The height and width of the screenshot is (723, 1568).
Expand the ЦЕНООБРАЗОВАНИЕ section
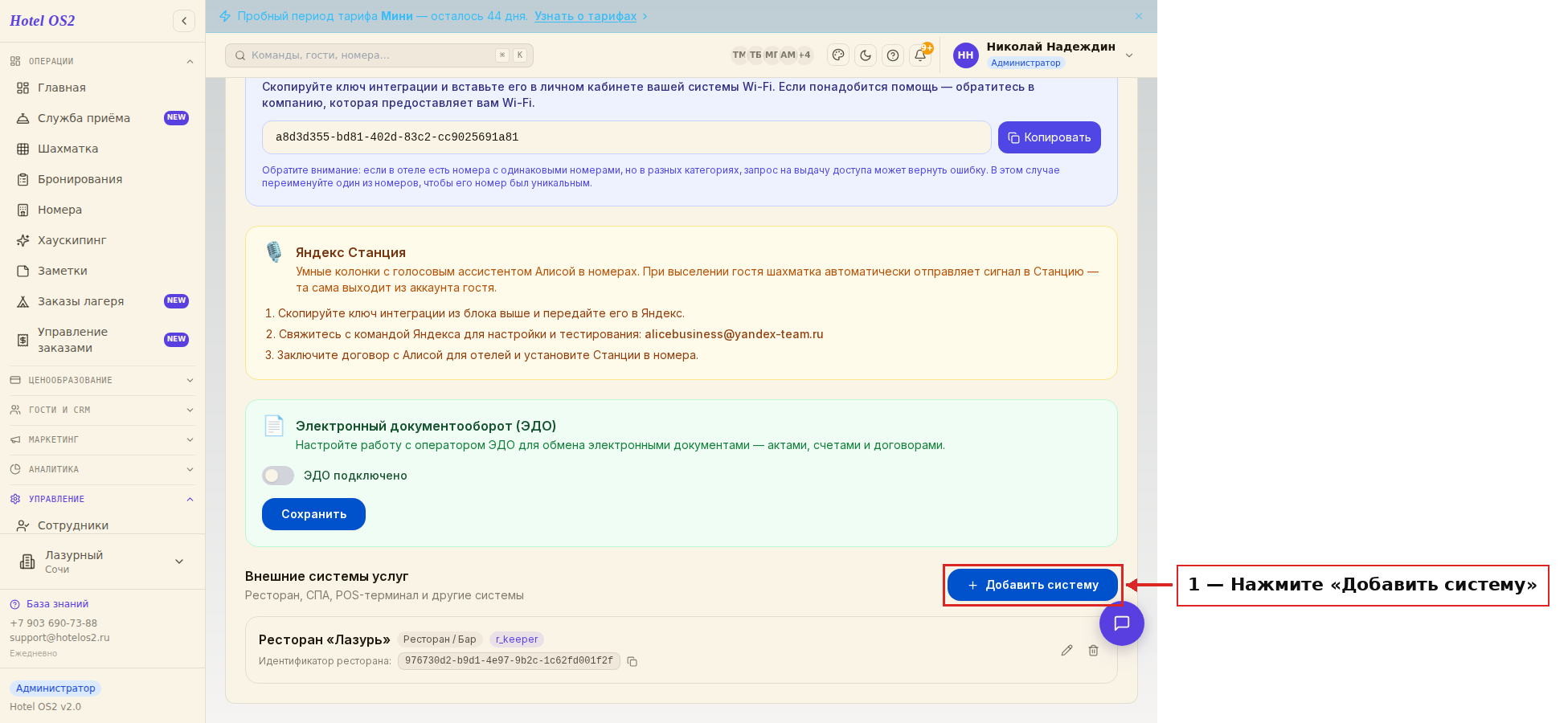(x=102, y=380)
